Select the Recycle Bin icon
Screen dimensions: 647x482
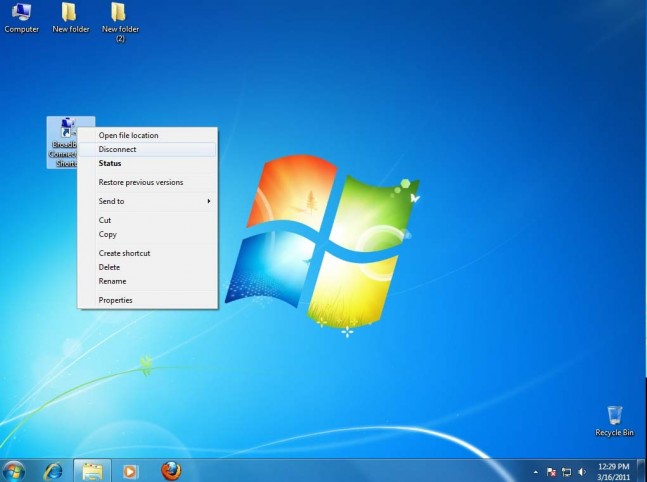click(x=614, y=421)
